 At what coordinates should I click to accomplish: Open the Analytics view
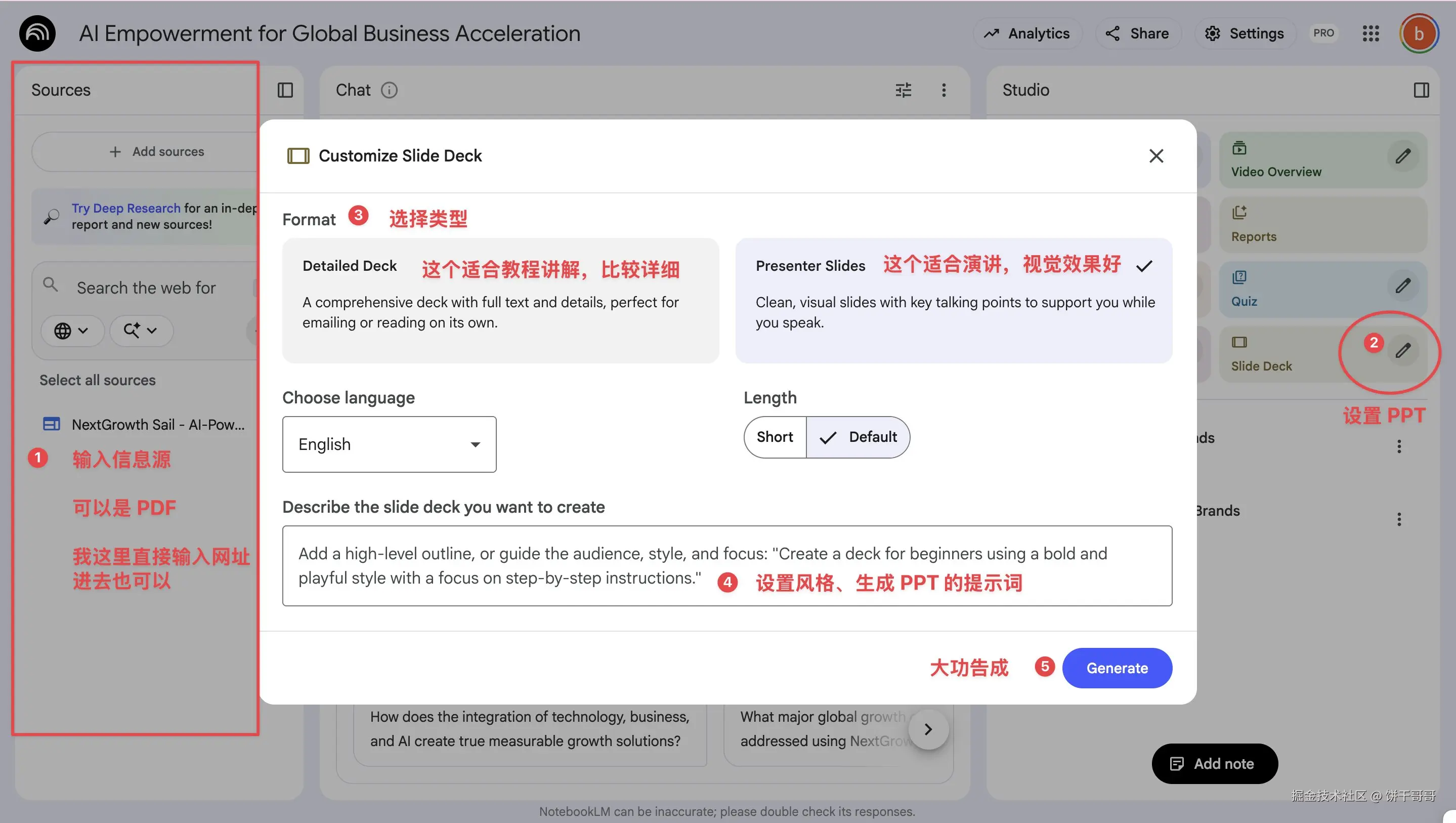pyautogui.click(x=1027, y=34)
